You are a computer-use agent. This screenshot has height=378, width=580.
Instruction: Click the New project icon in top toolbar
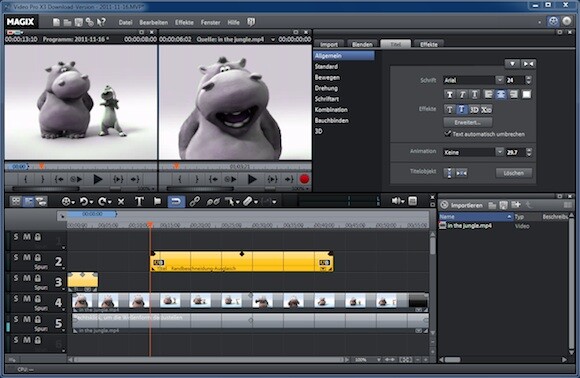tap(56, 22)
